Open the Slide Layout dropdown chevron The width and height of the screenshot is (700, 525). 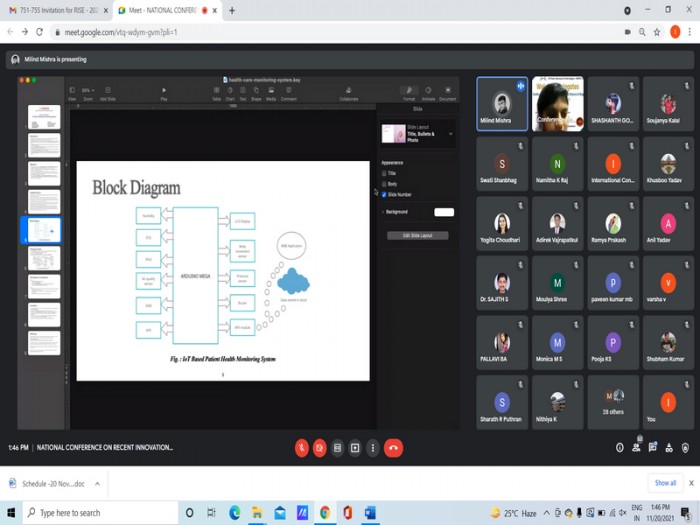[x=451, y=133]
